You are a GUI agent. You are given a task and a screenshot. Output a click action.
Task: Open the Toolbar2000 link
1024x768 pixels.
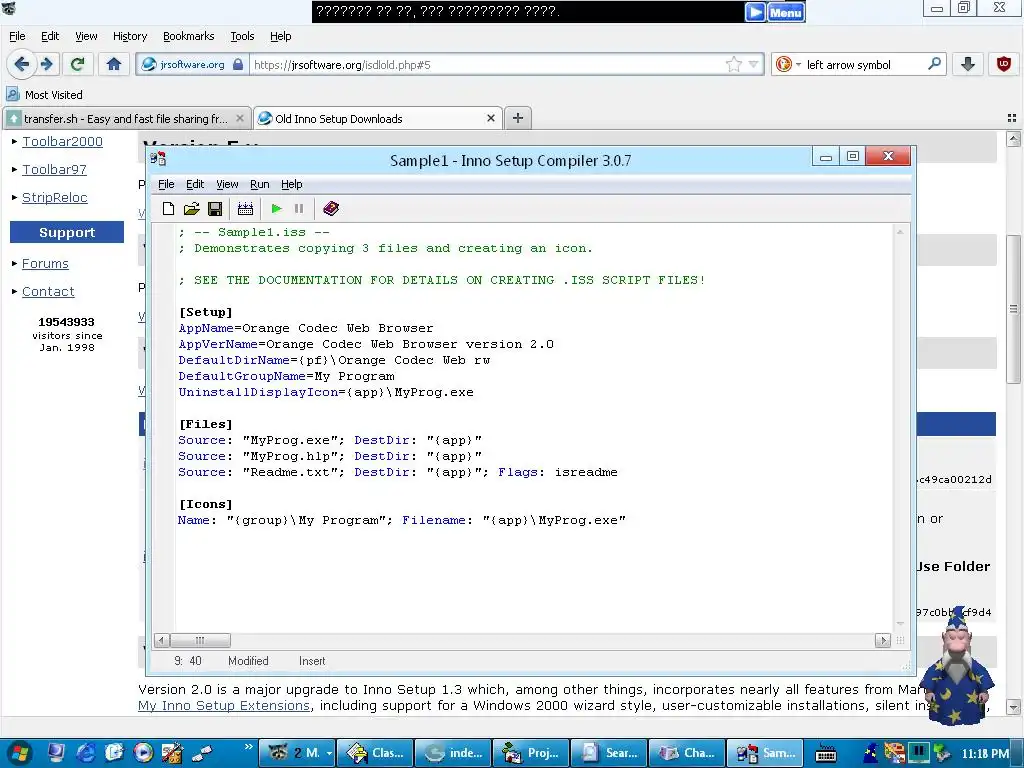click(63, 142)
